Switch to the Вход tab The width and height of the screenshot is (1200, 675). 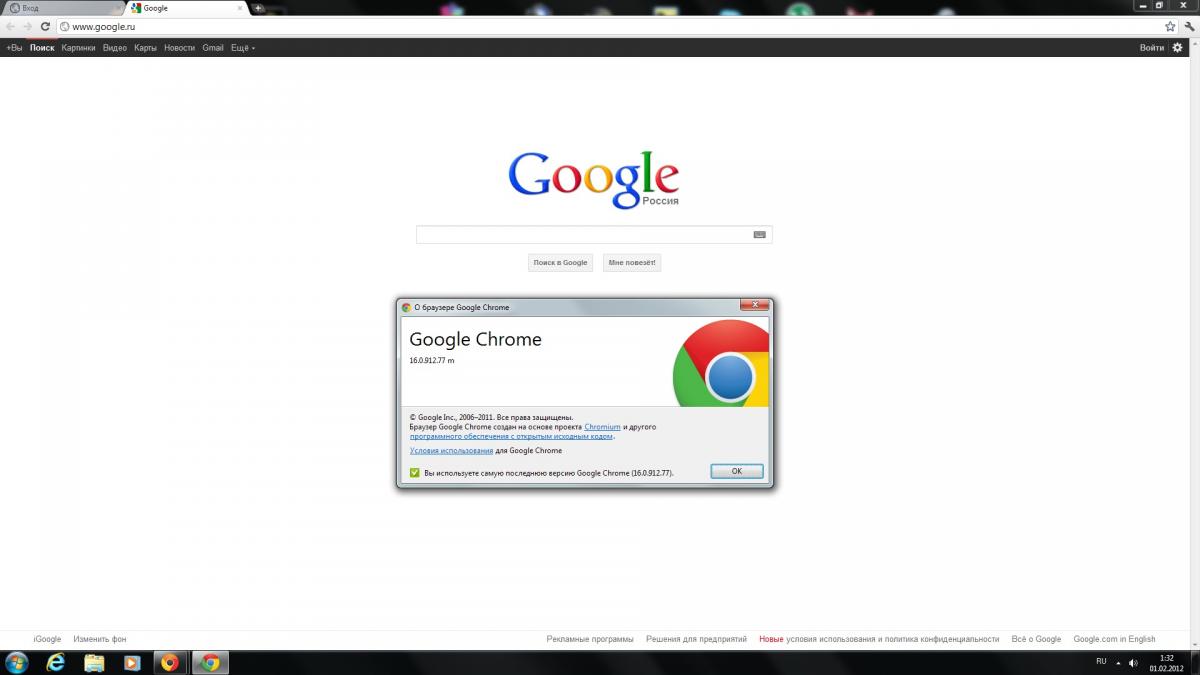60,8
